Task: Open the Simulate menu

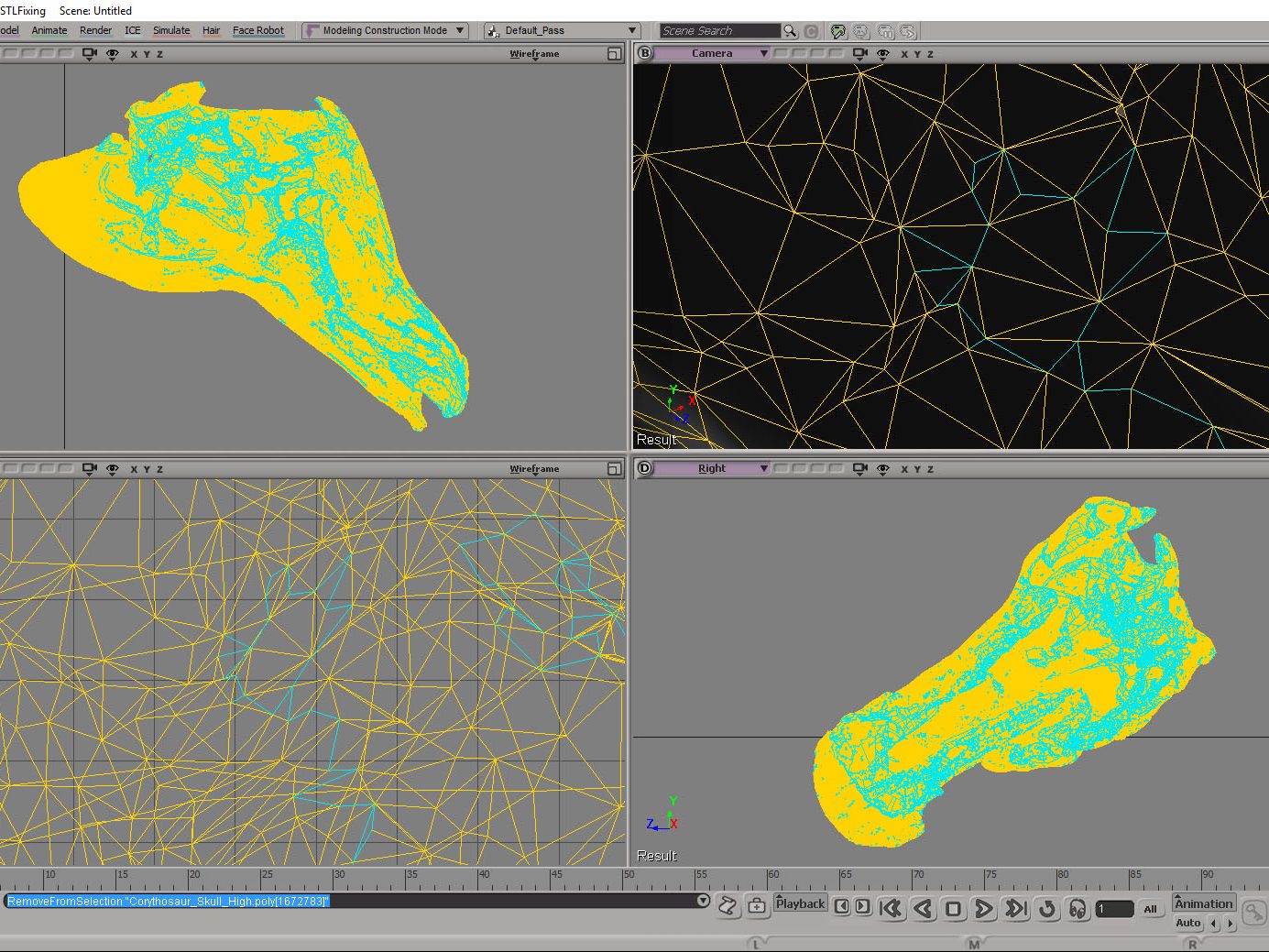Action: 171,30
